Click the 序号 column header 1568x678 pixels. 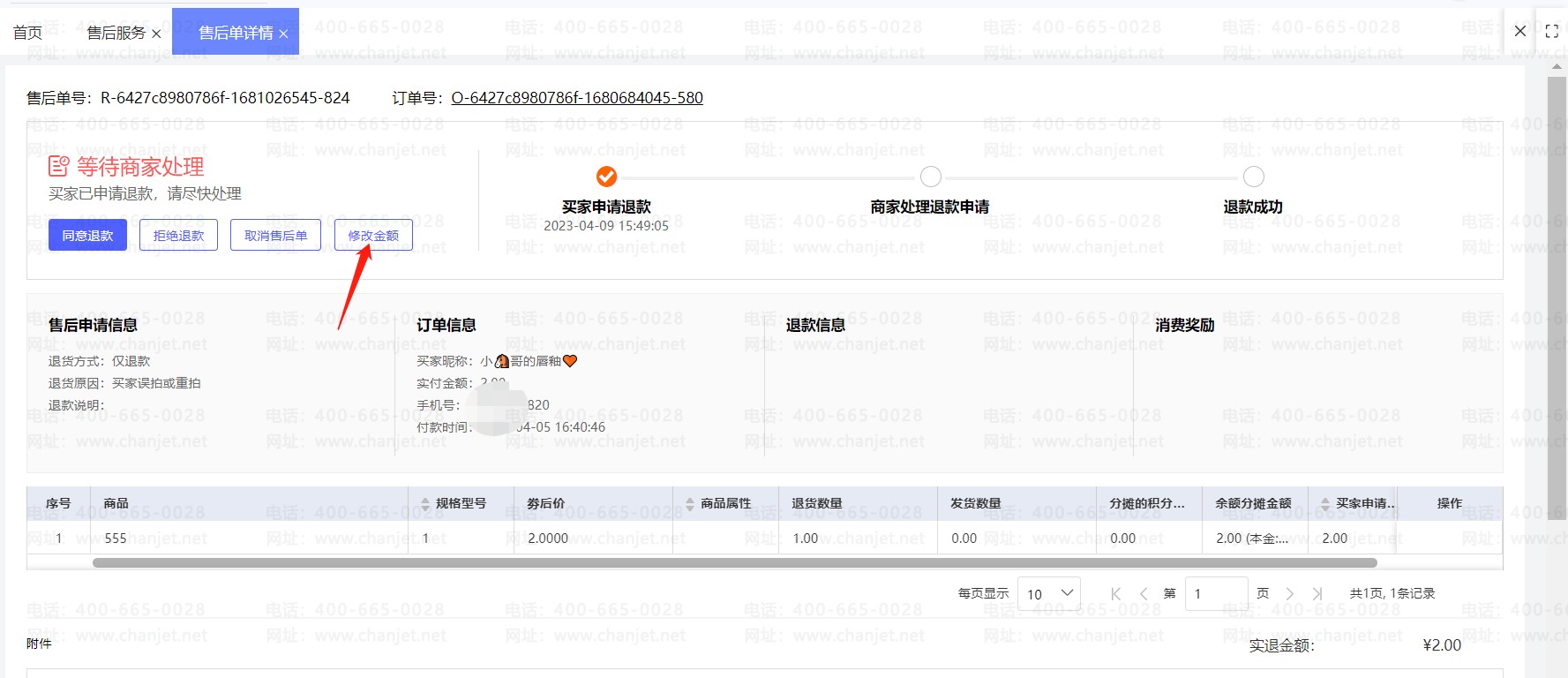tap(58, 503)
